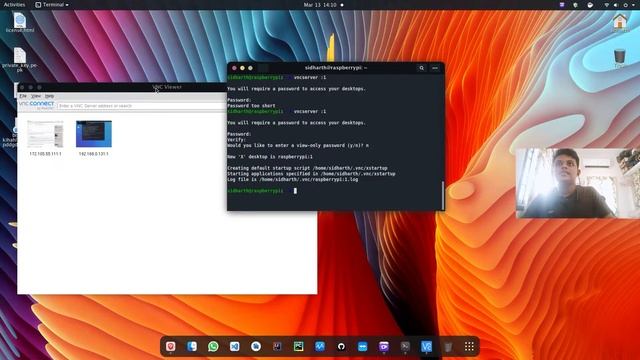Click the Wi-Fi icon in the top bar
Screen dimensions: 640x360
[607, 5]
